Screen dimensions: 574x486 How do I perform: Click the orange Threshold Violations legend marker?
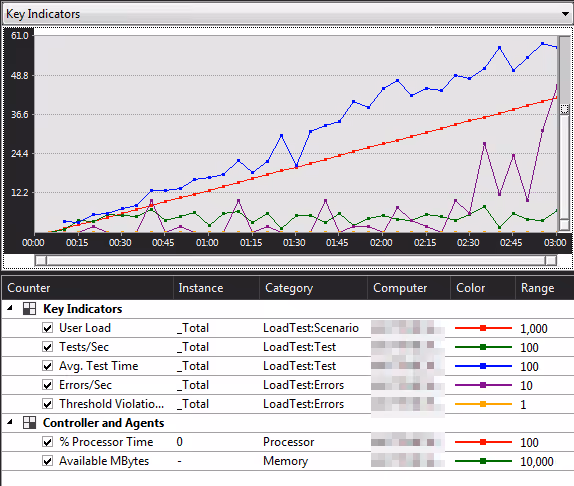tap(483, 404)
